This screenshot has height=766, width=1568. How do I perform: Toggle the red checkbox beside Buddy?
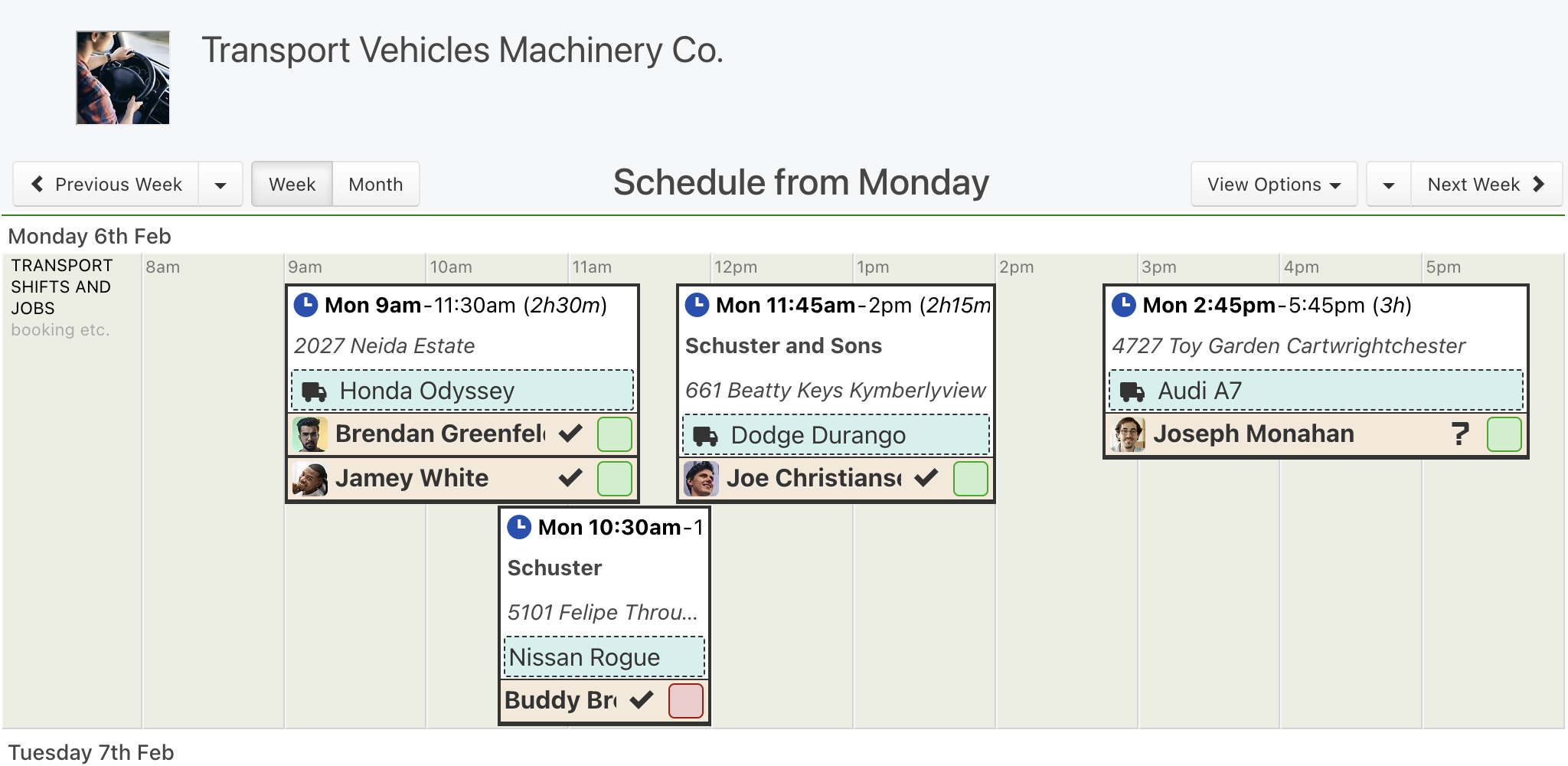686,701
